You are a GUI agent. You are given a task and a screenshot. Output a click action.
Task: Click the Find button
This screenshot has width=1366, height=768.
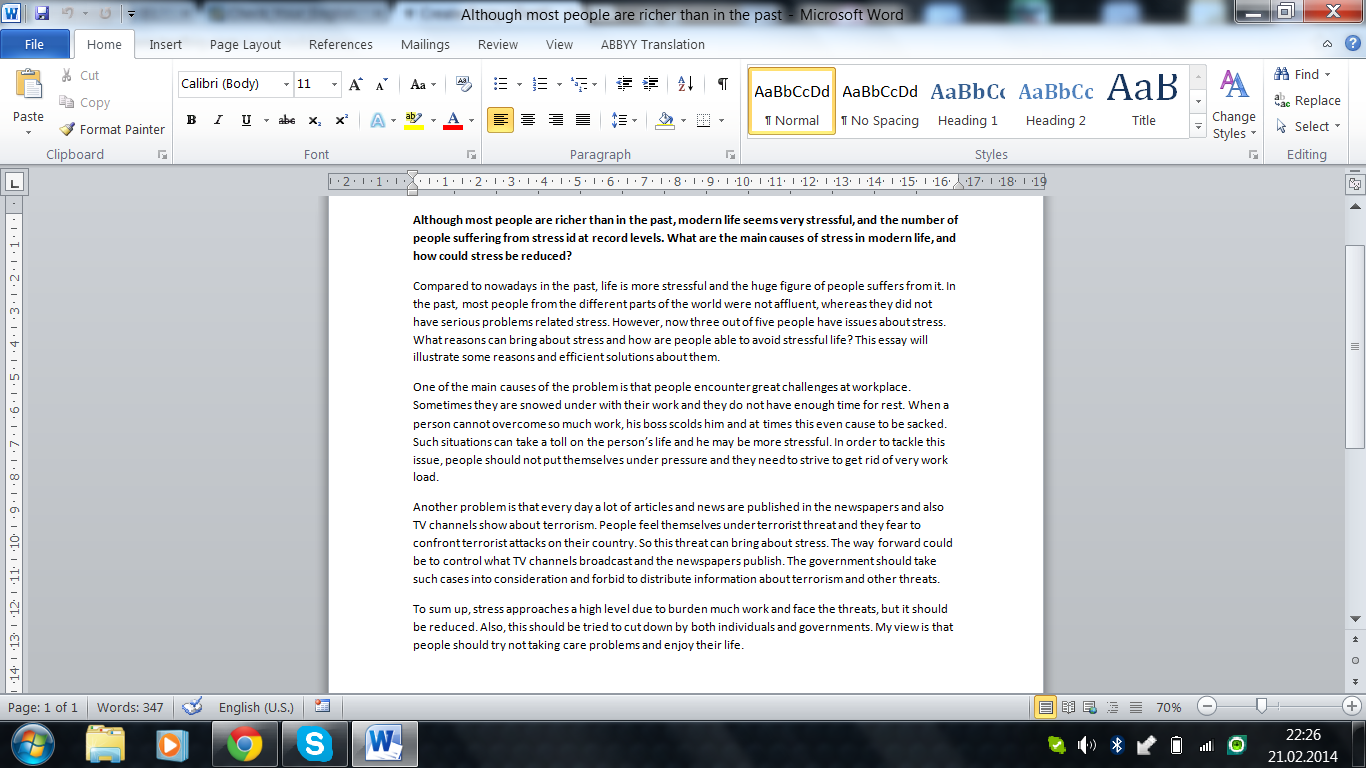pos(1302,74)
